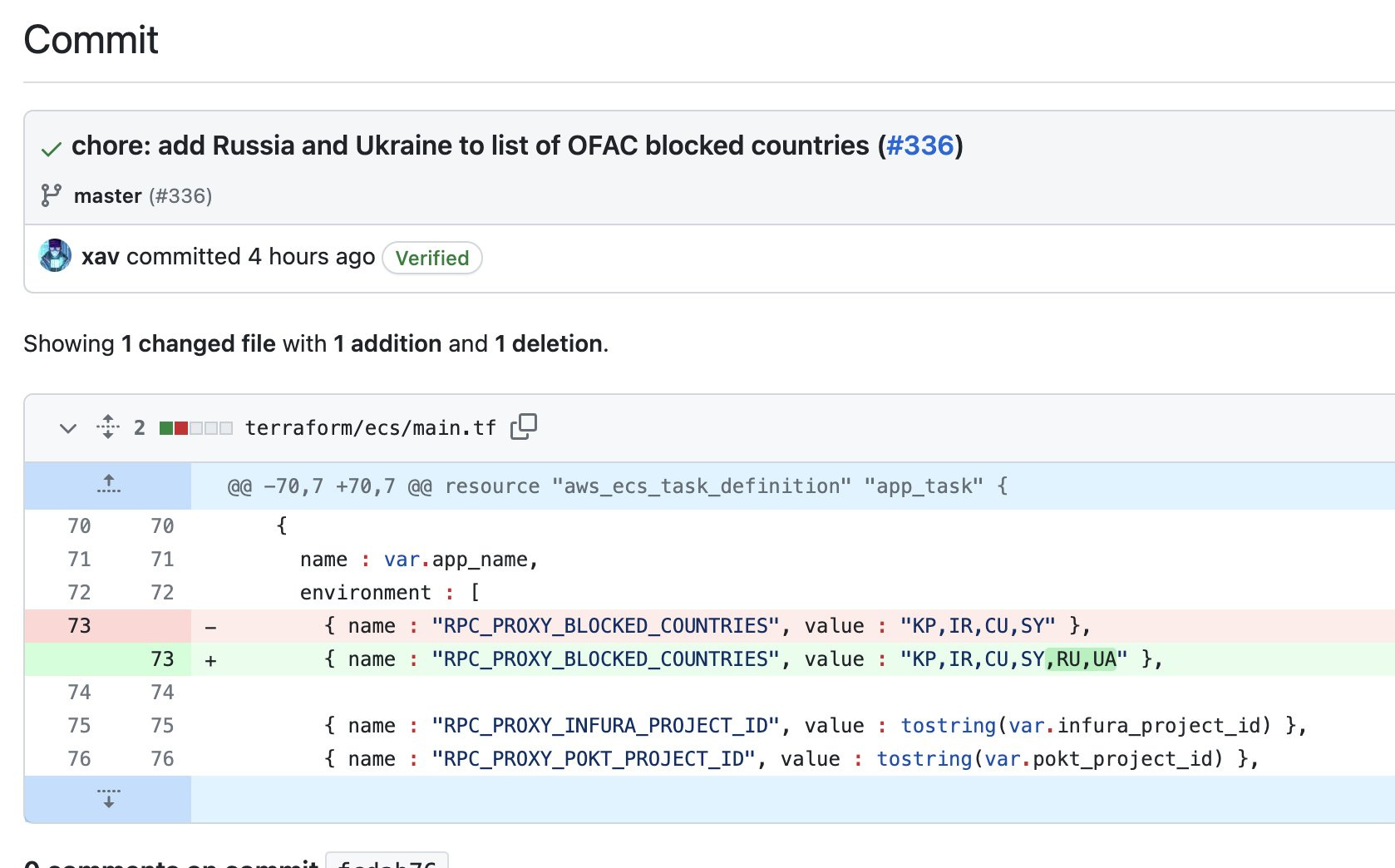Click "KP,IR,CU,SY" value on removed line
Image resolution: width=1395 pixels, height=868 pixels.
pyautogui.click(x=978, y=626)
